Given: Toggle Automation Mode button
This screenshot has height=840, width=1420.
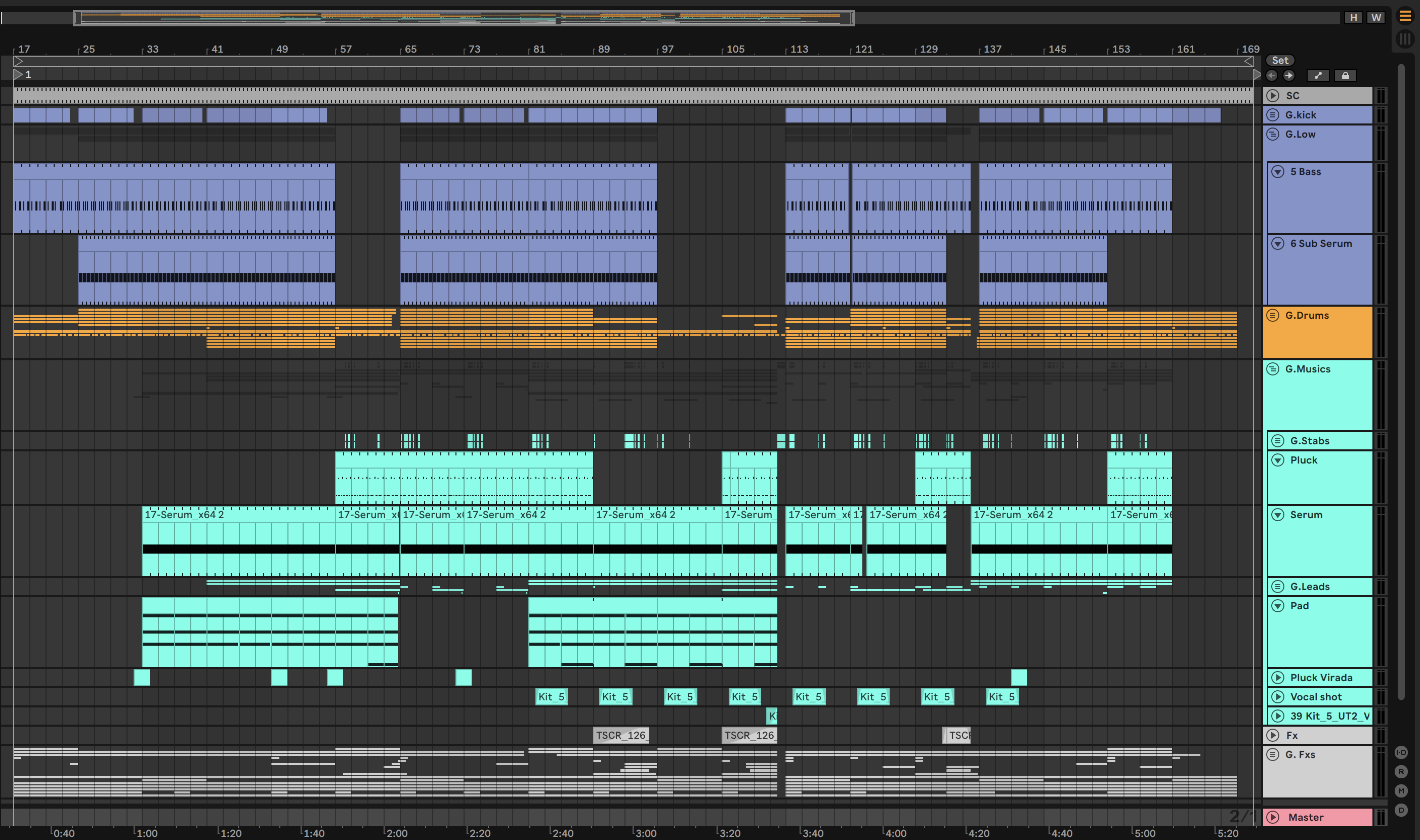Looking at the screenshot, I should coord(1318,75).
